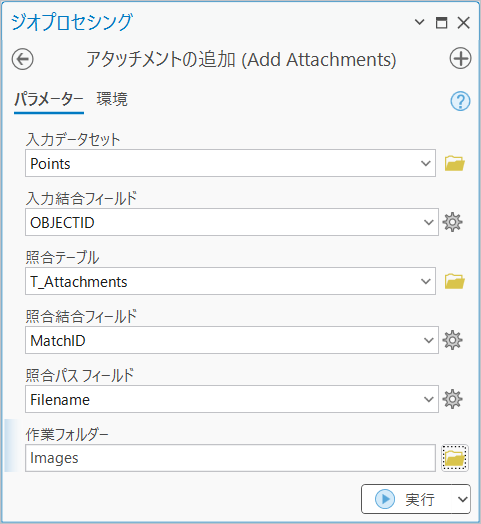Screen dimensions: 481x524
Task: Browse for working folder with the folder icon
Action: [455, 458]
